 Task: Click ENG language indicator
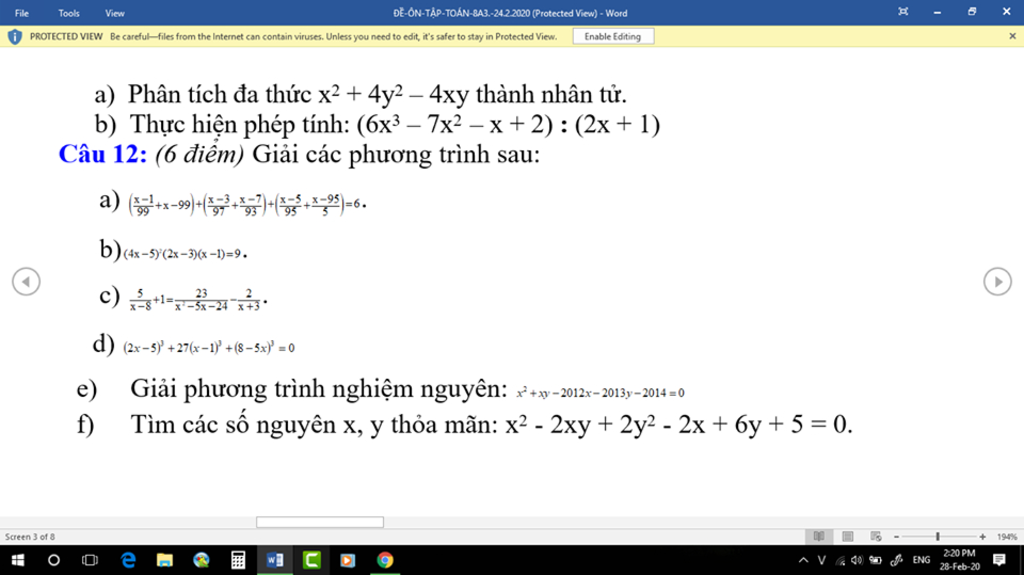[x=921, y=560]
